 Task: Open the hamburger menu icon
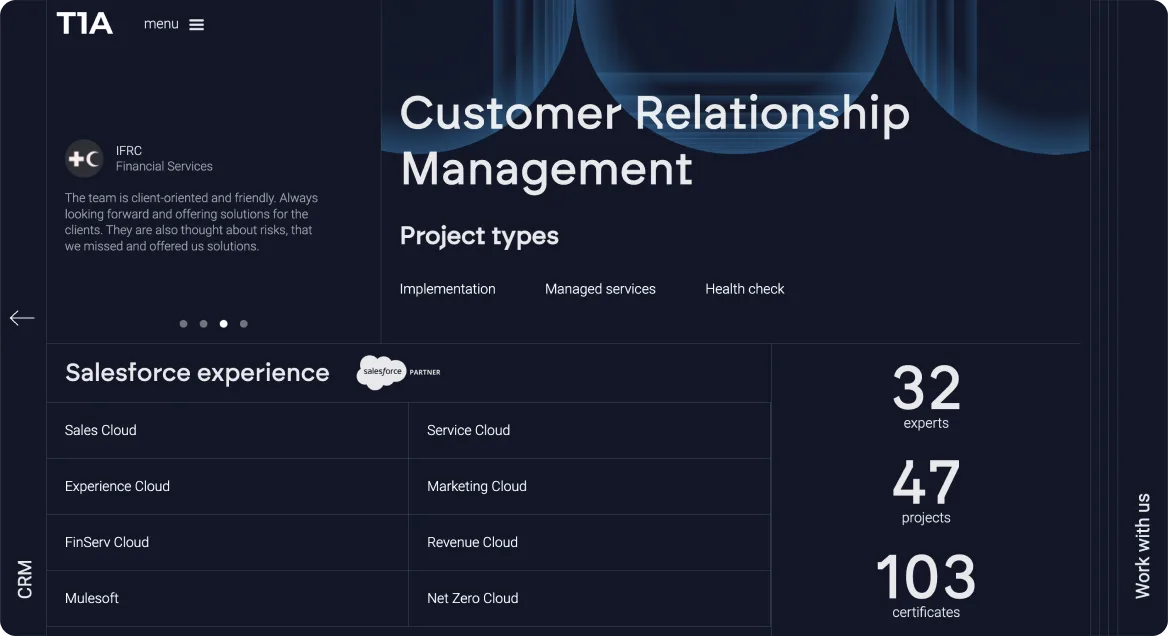click(x=197, y=25)
